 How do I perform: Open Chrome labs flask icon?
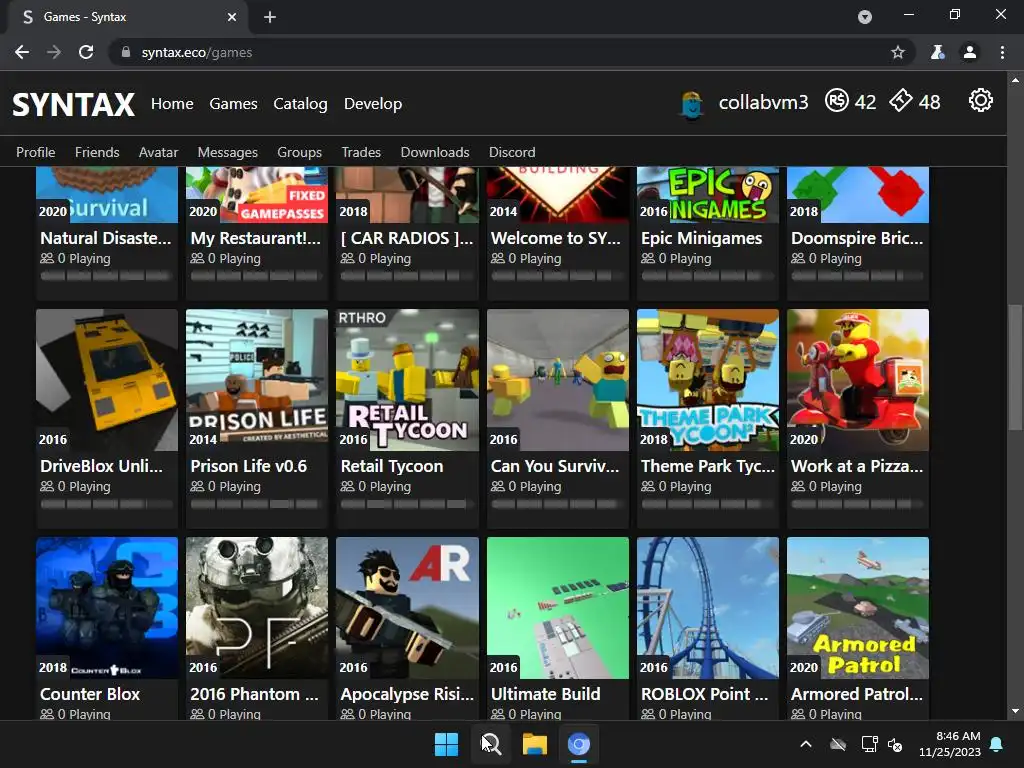[x=937, y=52]
